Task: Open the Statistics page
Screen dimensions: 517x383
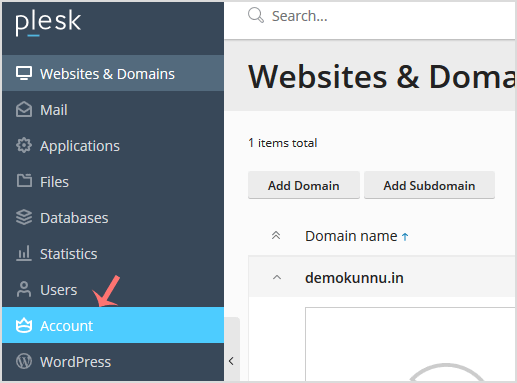Action: click(x=113, y=254)
